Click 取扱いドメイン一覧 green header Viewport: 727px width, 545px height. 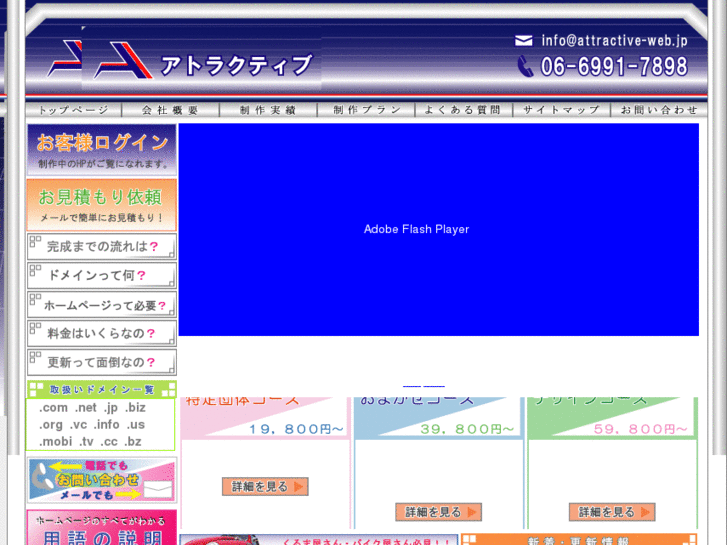coord(102,390)
